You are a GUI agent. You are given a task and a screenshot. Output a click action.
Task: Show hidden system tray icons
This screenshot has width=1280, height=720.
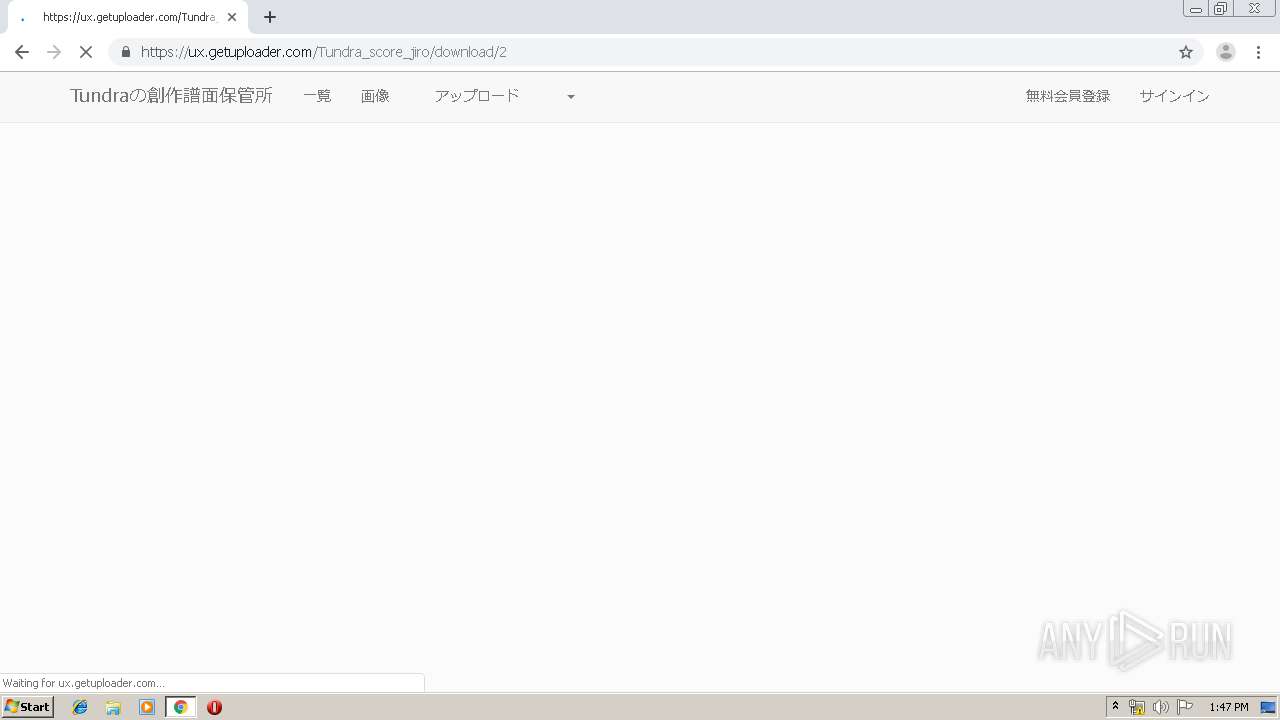[1116, 707]
